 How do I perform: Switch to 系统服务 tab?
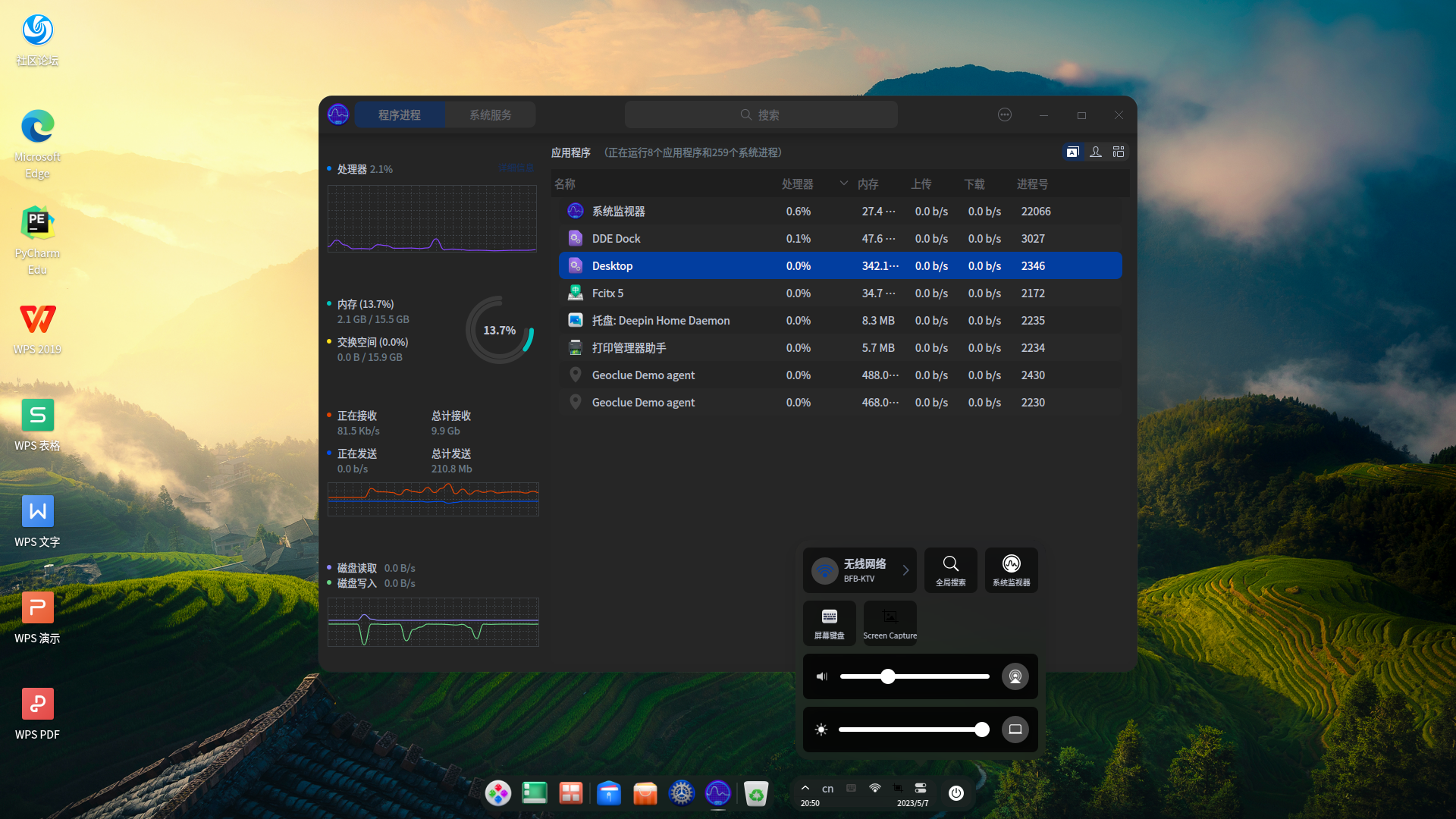(490, 115)
